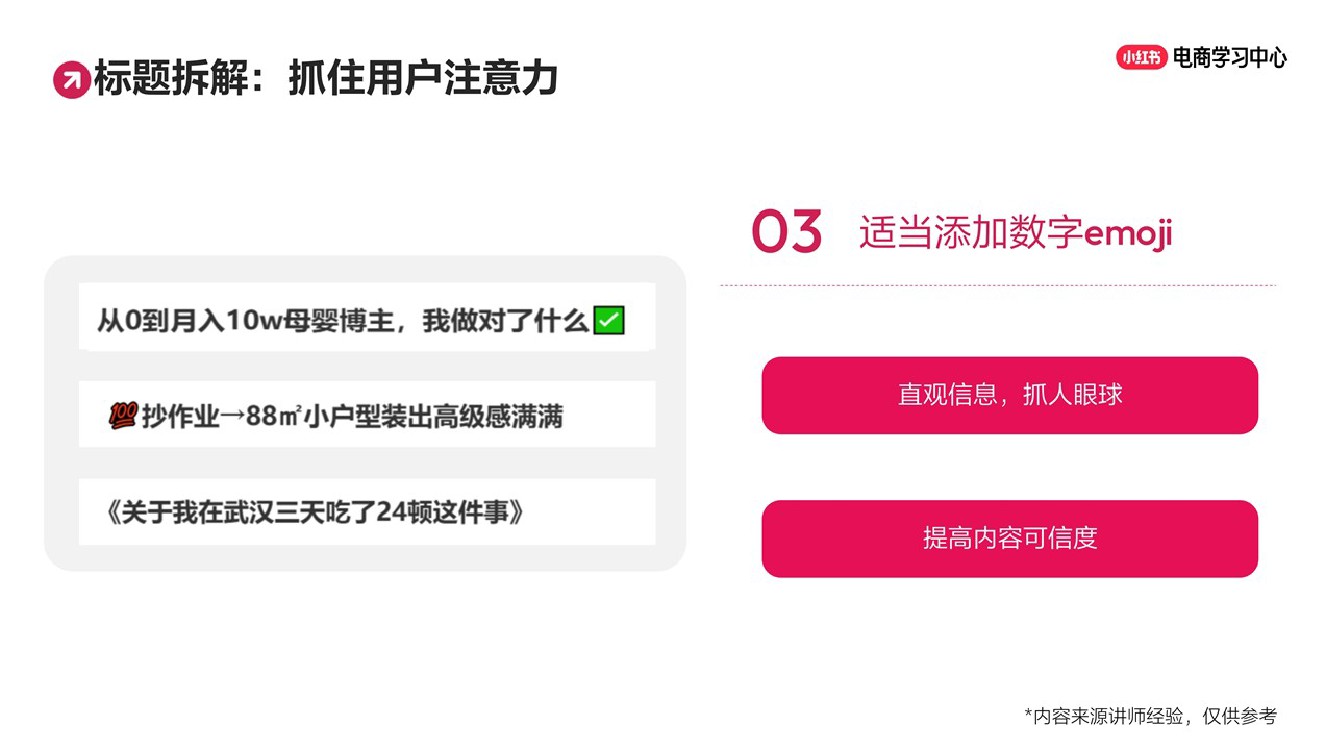The width and height of the screenshot is (1333, 750).
Task: Click the 提高内容可信度 button
Action: [1009, 538]
